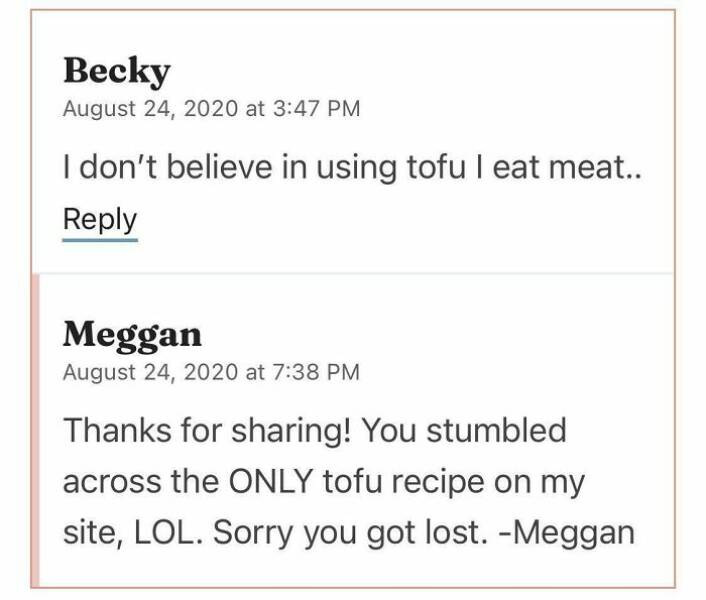Open Meggan's August 24 7:38 PM timestamp
Viewport: 706px width, 600px height.
[211, 372]
